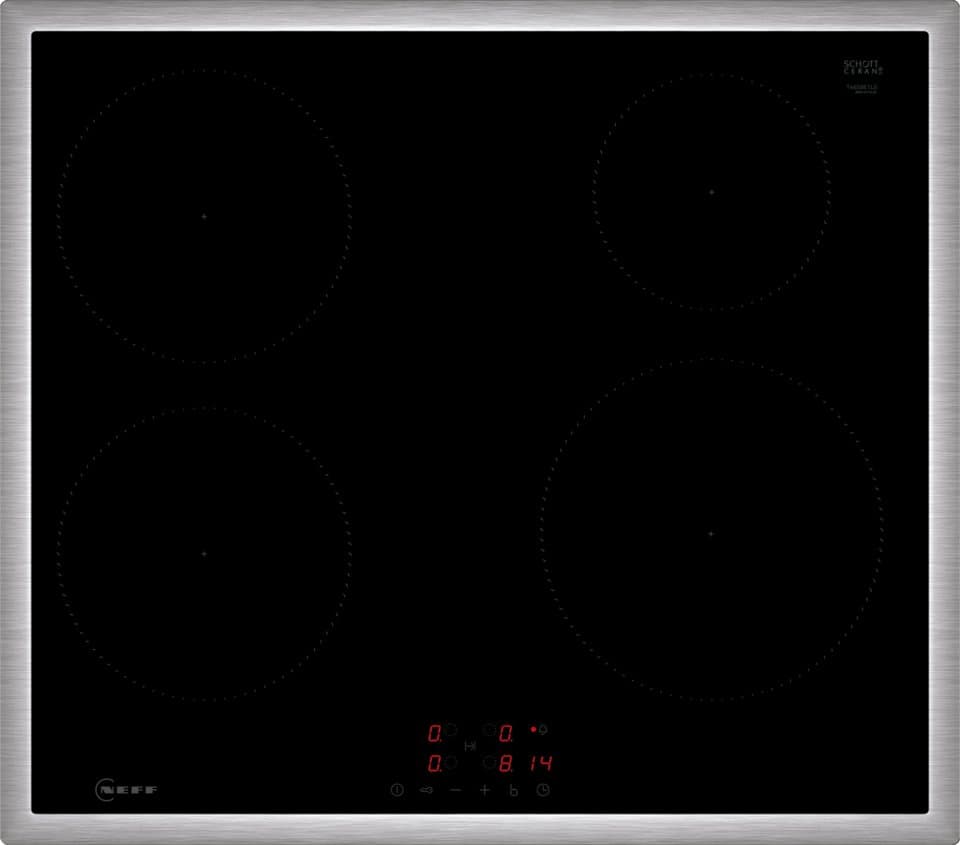This screenshot has height=845, width=960.
Task: Tap the red timer value 14
Action: click(x=541, y=763)
